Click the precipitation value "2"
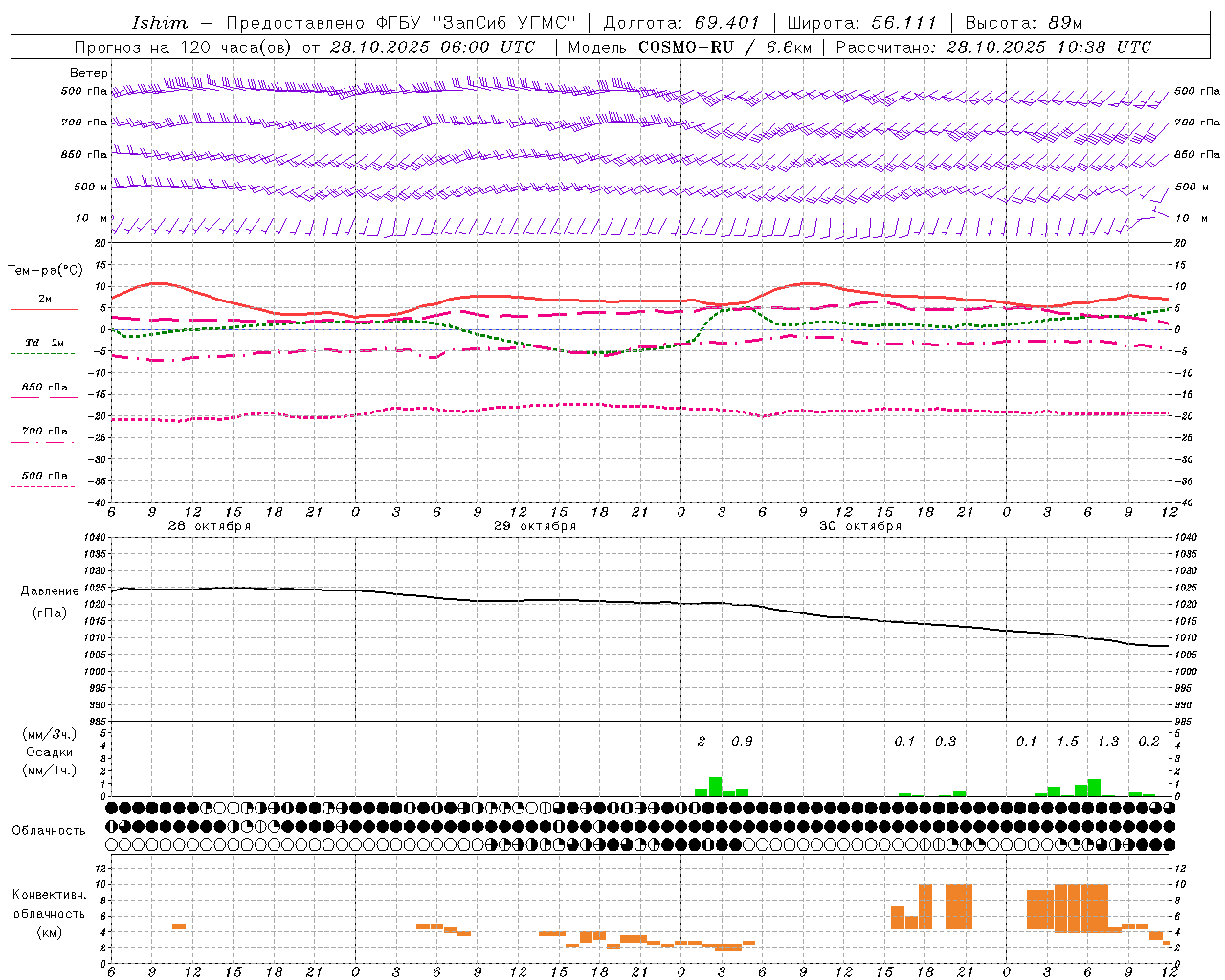The width and height of the screenshot is (1225, 980). click(702, 742)
